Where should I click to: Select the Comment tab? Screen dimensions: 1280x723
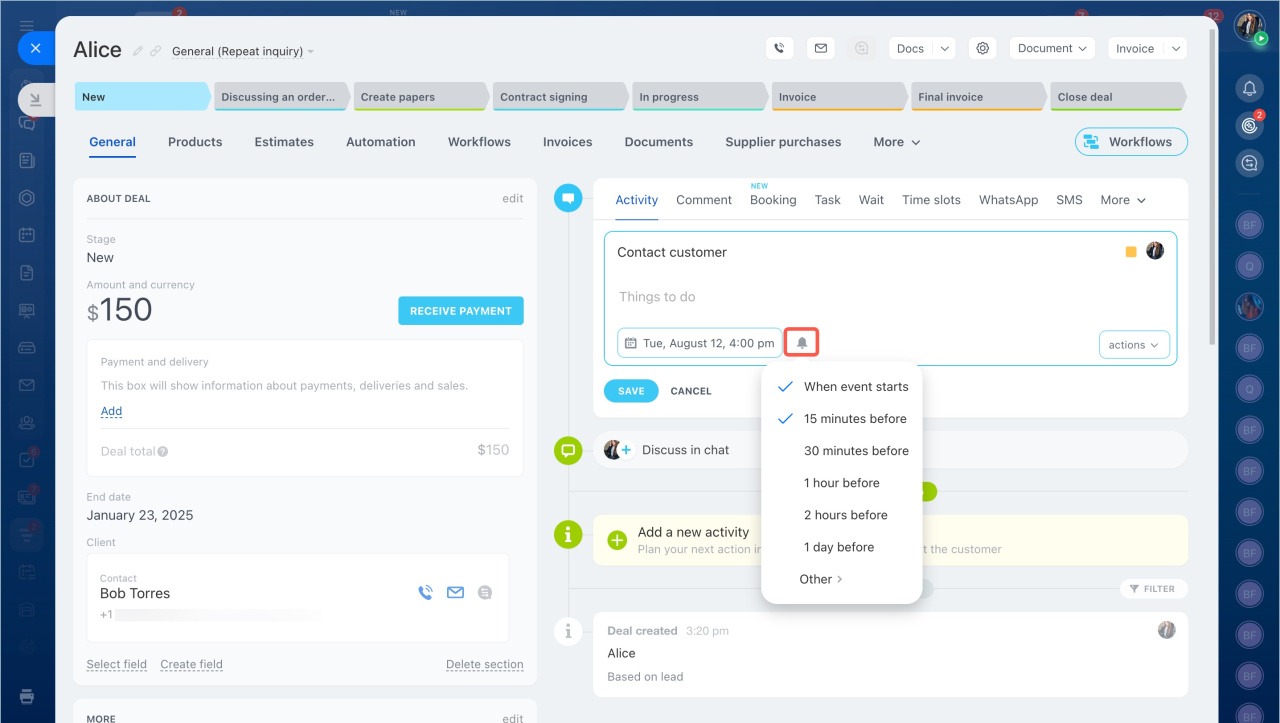704,200
